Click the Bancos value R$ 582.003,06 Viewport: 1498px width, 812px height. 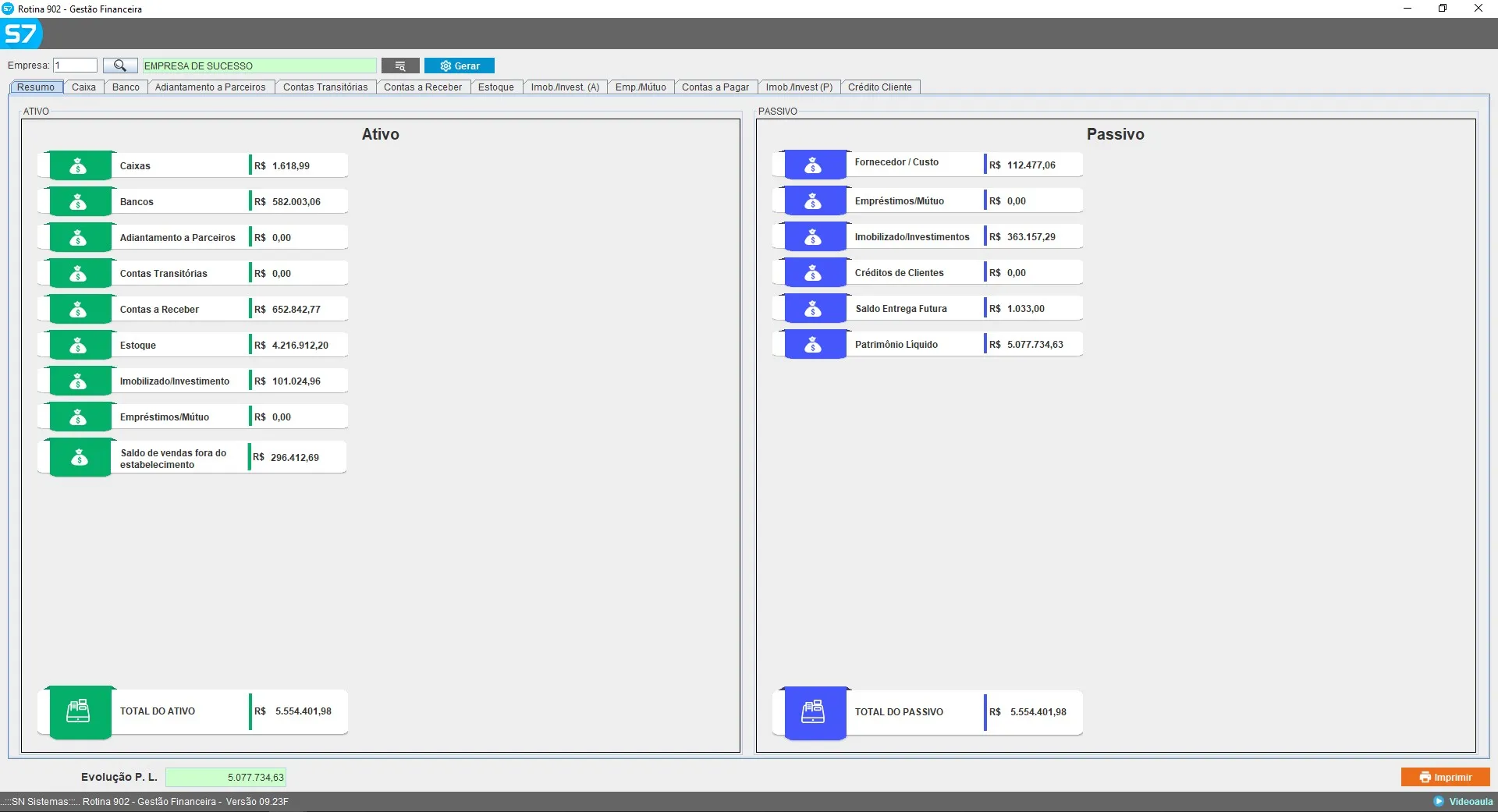tap(296, 202)
